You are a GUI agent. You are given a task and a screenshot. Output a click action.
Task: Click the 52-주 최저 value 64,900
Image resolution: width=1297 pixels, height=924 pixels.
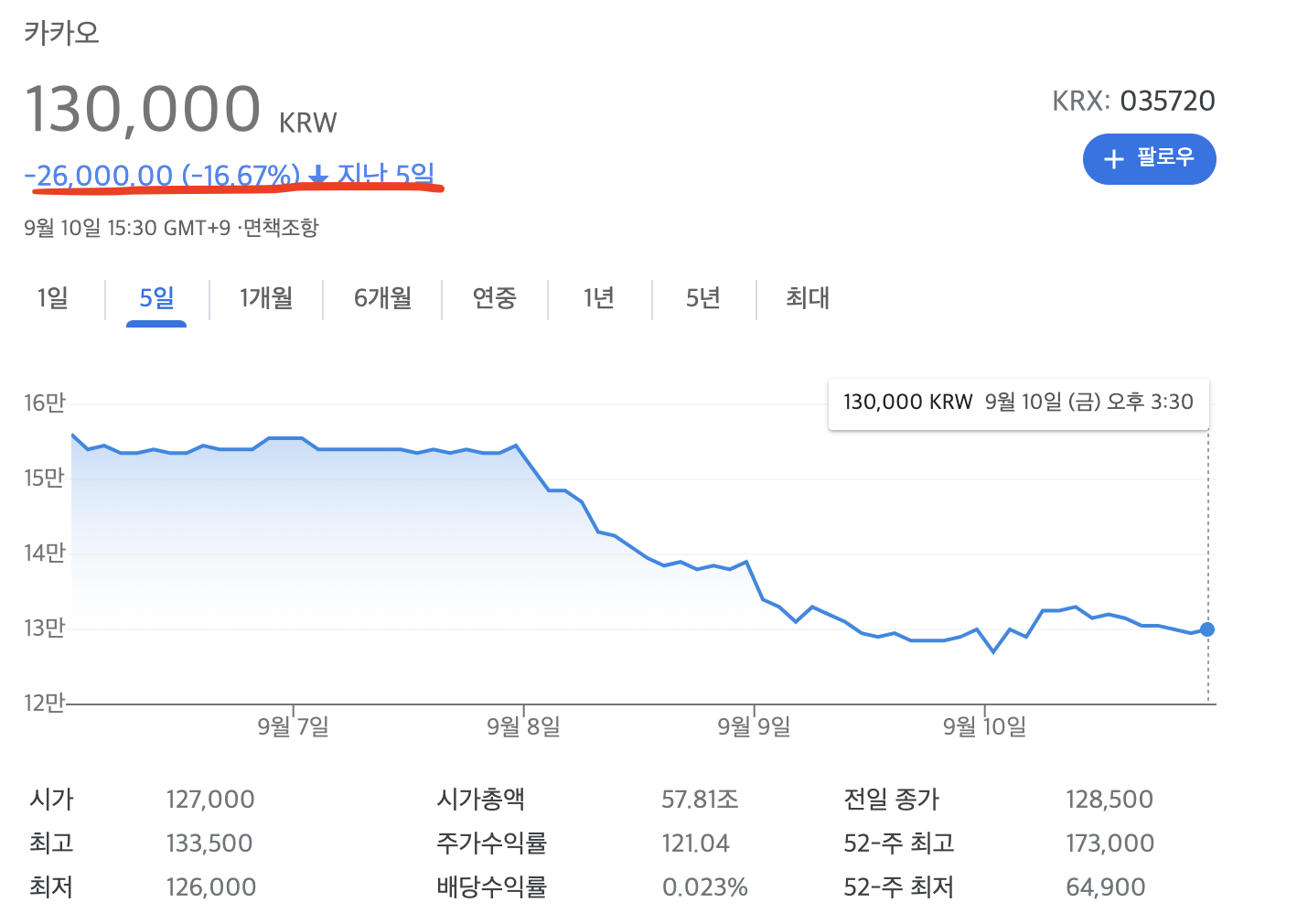click(1106, 887)
